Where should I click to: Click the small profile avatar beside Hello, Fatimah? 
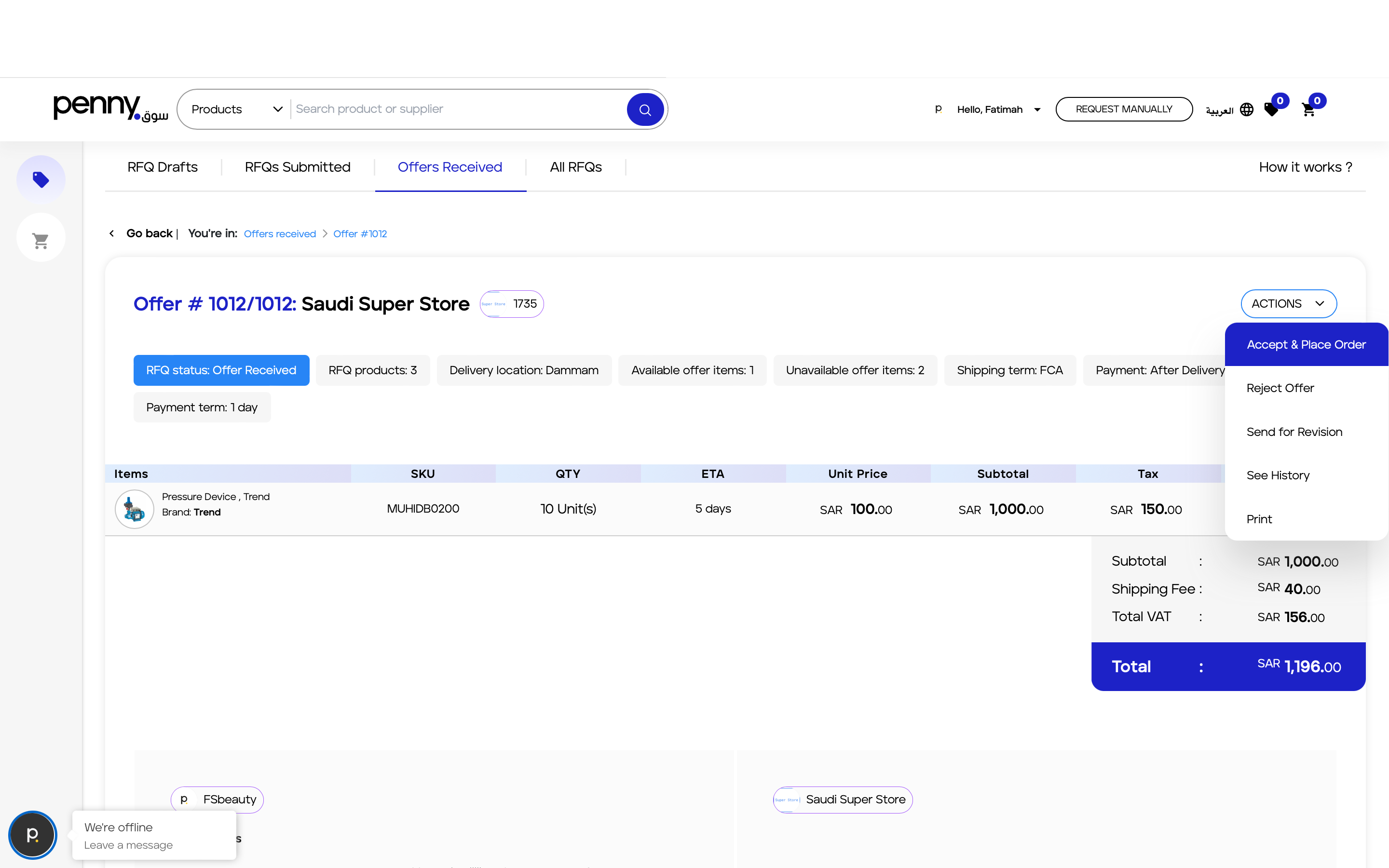(x=939, y=109)
